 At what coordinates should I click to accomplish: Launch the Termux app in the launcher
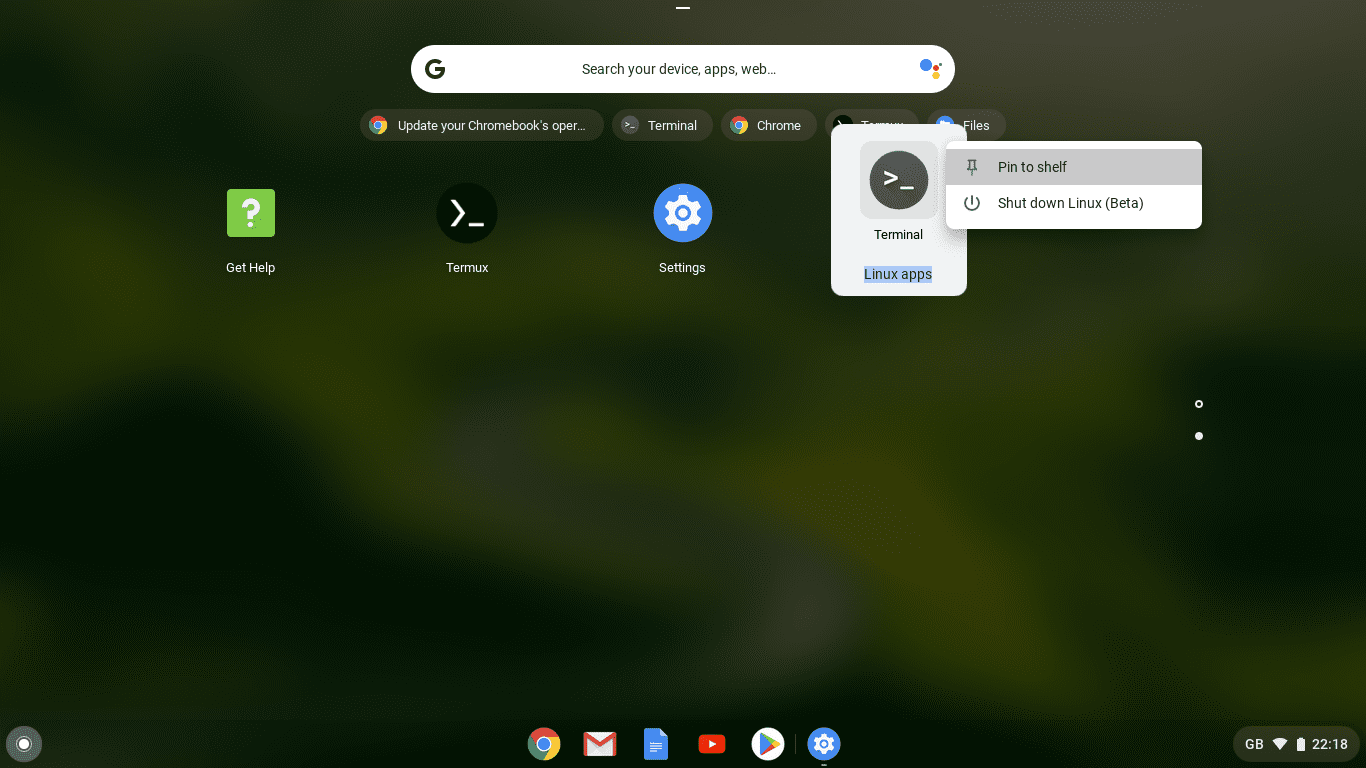(466, 213)
